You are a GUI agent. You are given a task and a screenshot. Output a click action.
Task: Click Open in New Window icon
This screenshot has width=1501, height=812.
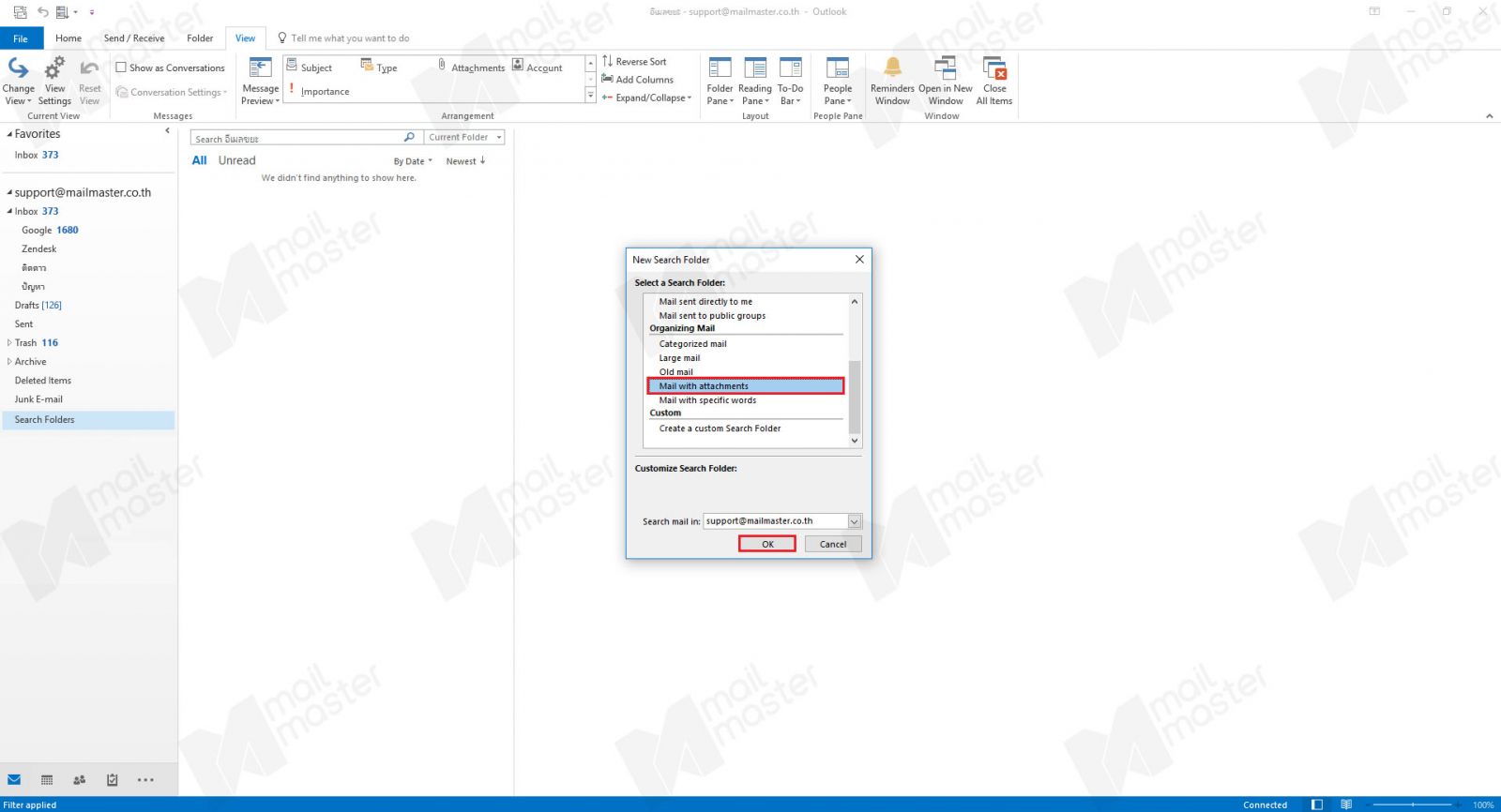(x=945, y=68)
